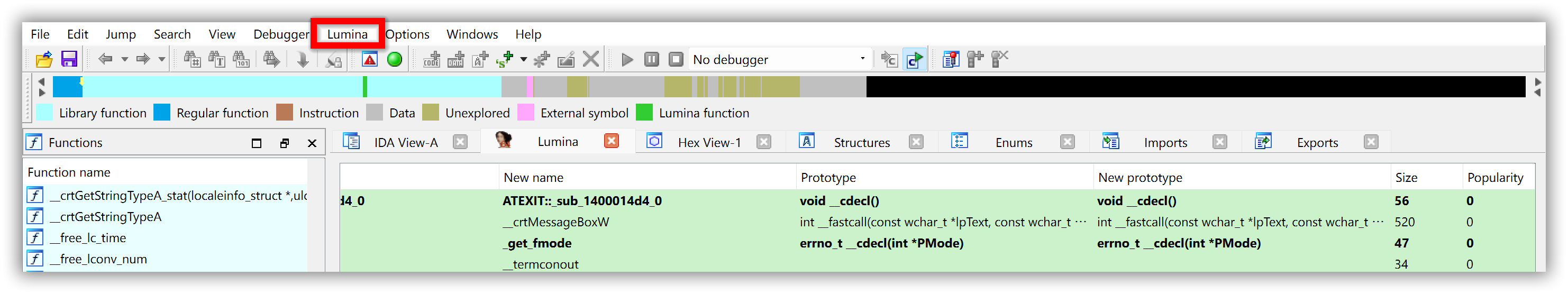Click the green circle status icon
The height and width of the screenshot is (294, 1568).
[395, 60]
